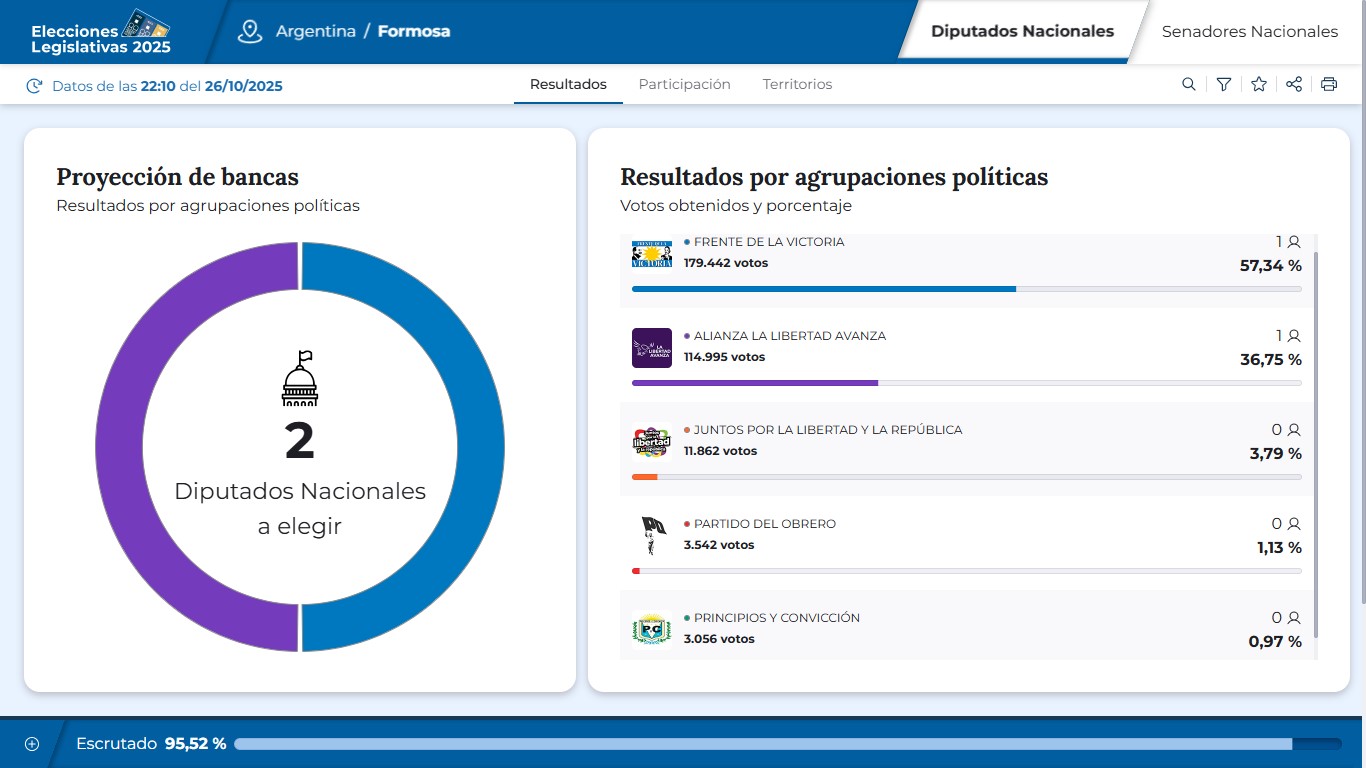This screenshot has width=1366, height=768.
Task: Open the filter funnel icon
Action: coord(1223,85)
